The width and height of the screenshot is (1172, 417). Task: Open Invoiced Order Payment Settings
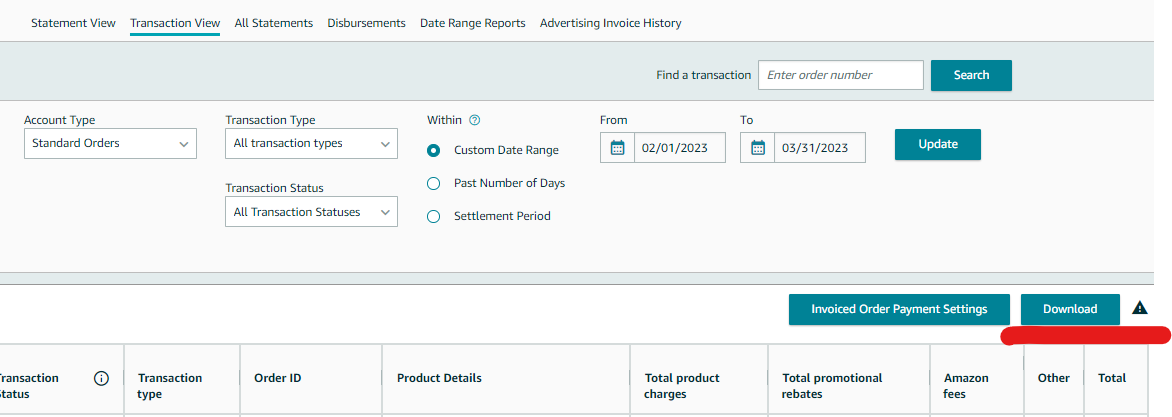coord(899,309)
